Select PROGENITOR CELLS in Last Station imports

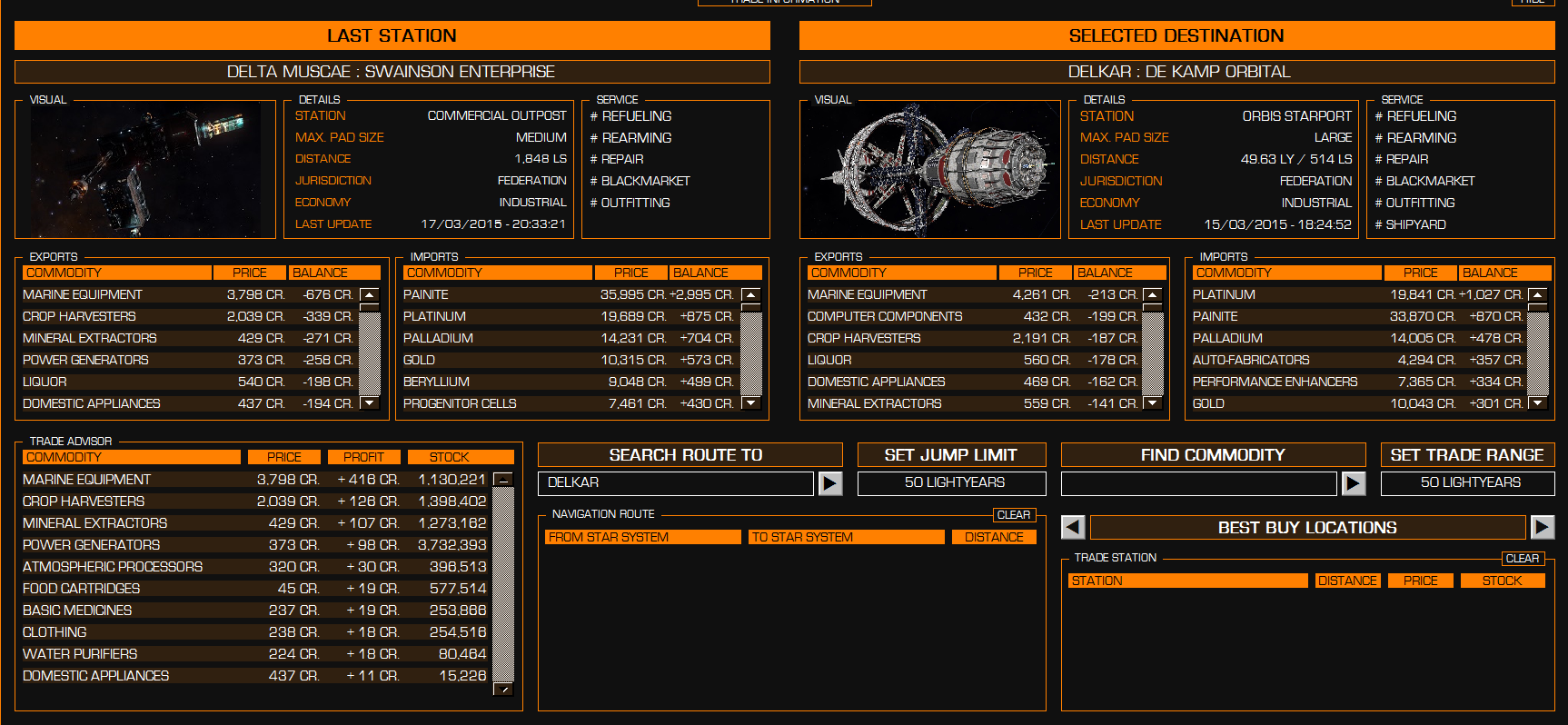pyautogui.click(x=570, y=403)
